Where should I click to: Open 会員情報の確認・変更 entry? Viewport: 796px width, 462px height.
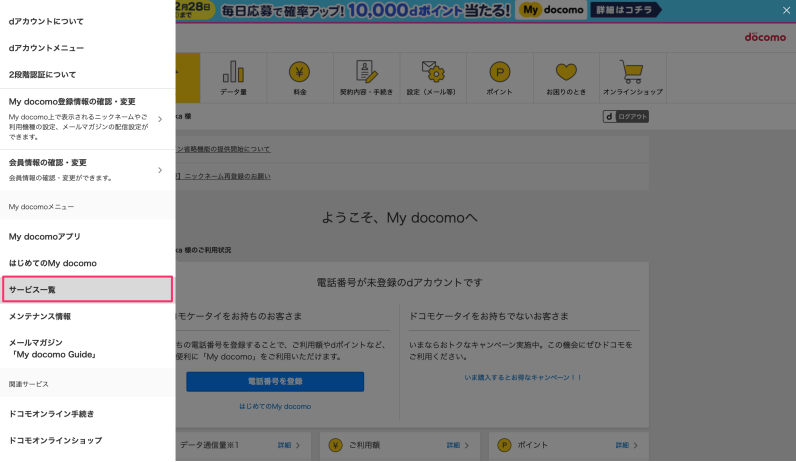coord(87,170)
